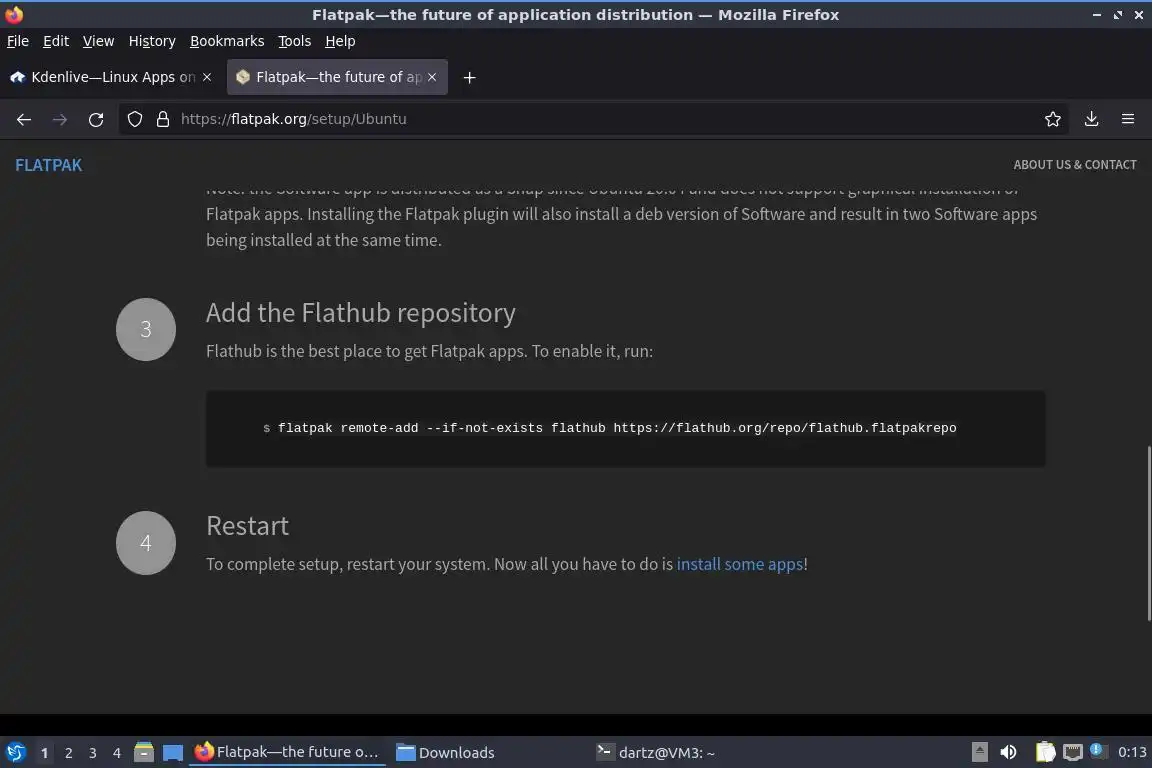This screenshot has width=1152, height=768.
Task: Switch to workspace 4
Action: point(117,753)
